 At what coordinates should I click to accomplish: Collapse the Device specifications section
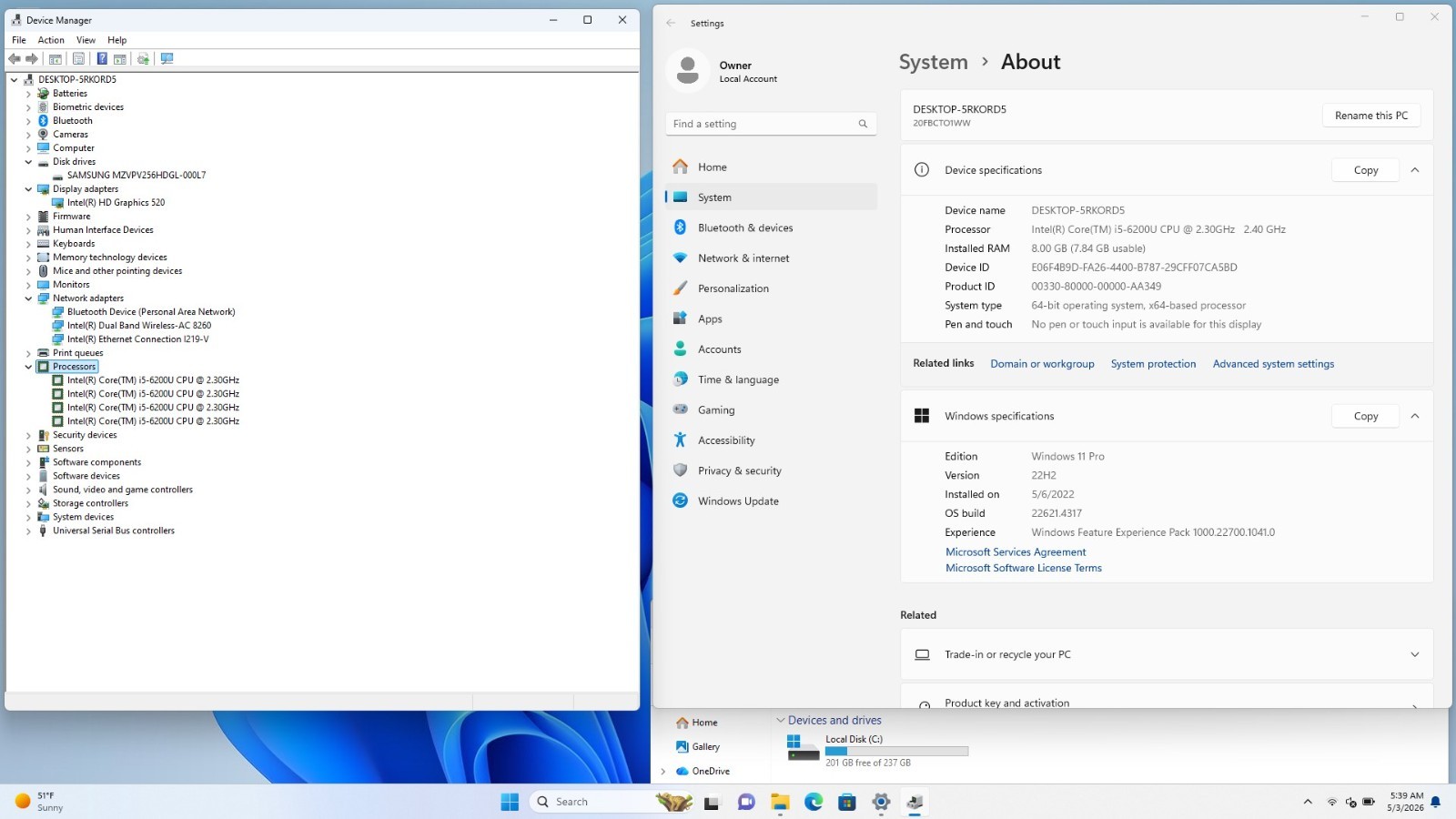[1415, 170]
